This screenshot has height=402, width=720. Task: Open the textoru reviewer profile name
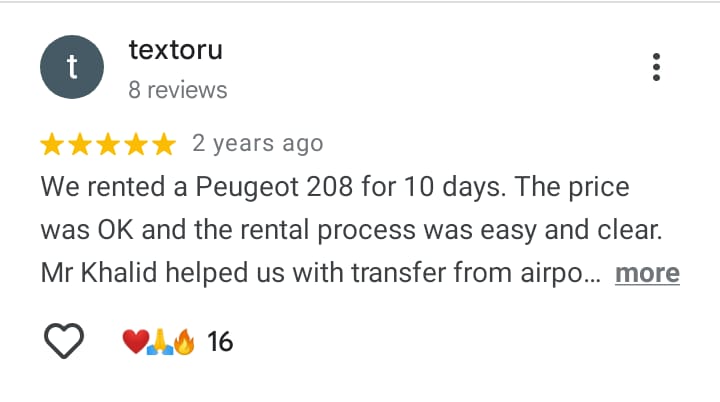[x=175, y=50]
